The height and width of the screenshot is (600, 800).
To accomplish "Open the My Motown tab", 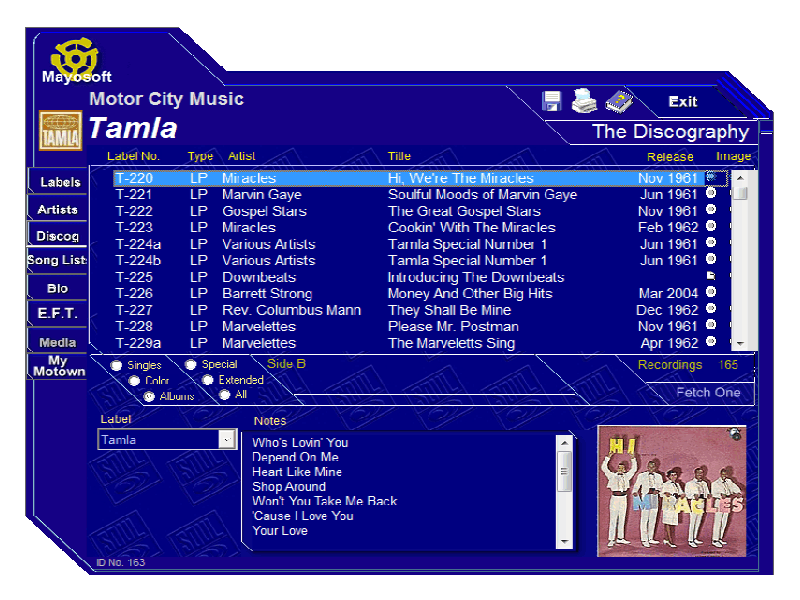I will click(x=58, y=366).
